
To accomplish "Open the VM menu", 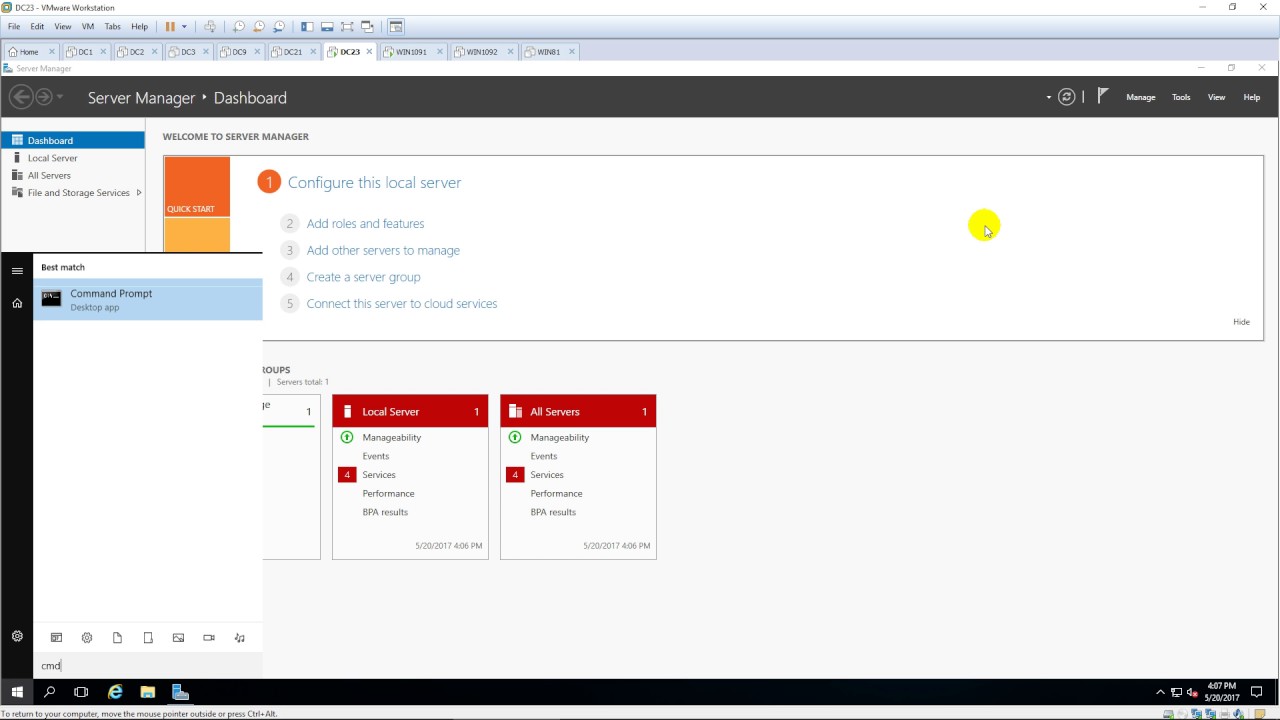I will pos(87,26).
